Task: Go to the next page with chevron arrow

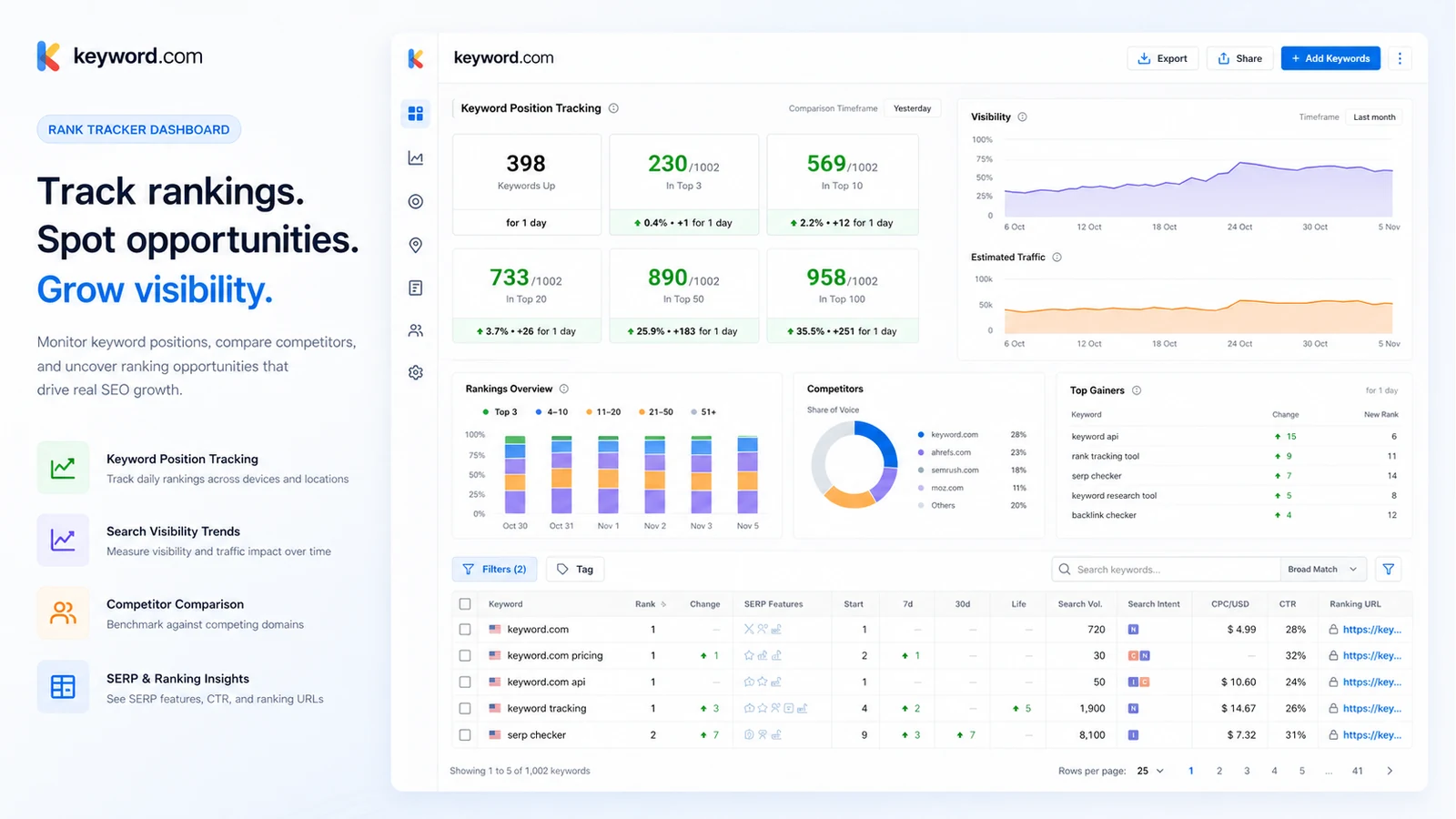Action: point(1390,771)
